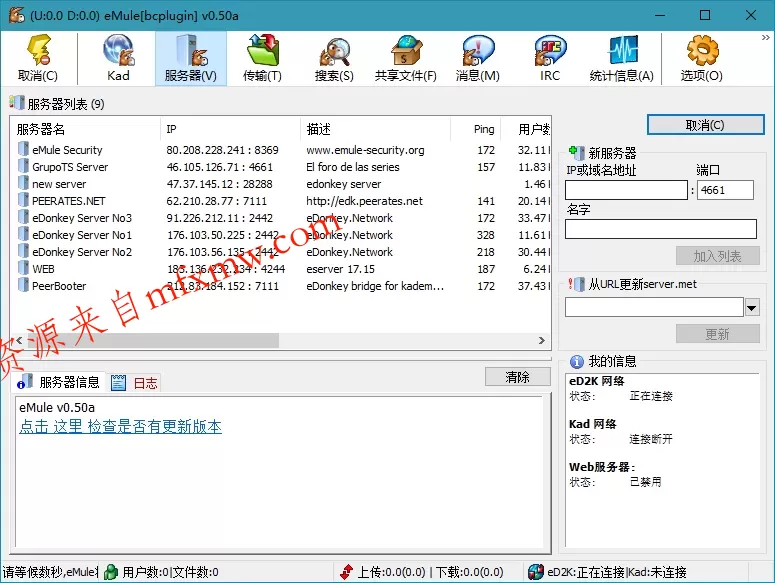Viewport: 775px width, 583px height.
Task: Select 'eDonkey bridge for kadem...' cell
Action: tap(375, 286)
